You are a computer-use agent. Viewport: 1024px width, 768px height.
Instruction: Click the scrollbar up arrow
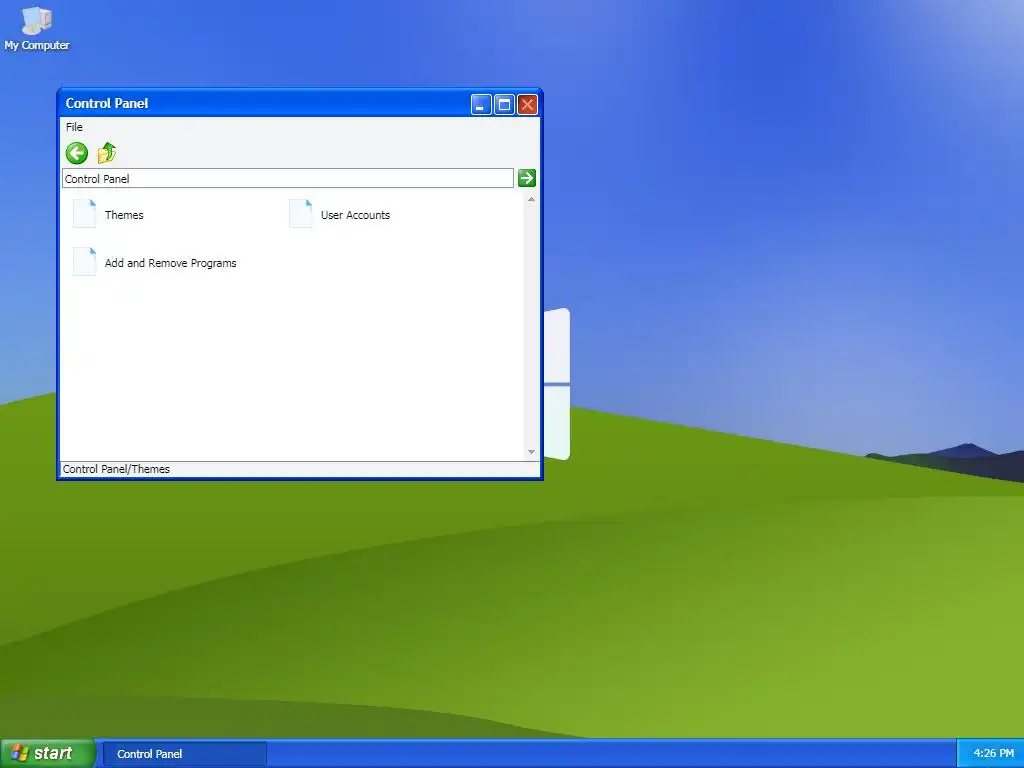pos(532,199)
